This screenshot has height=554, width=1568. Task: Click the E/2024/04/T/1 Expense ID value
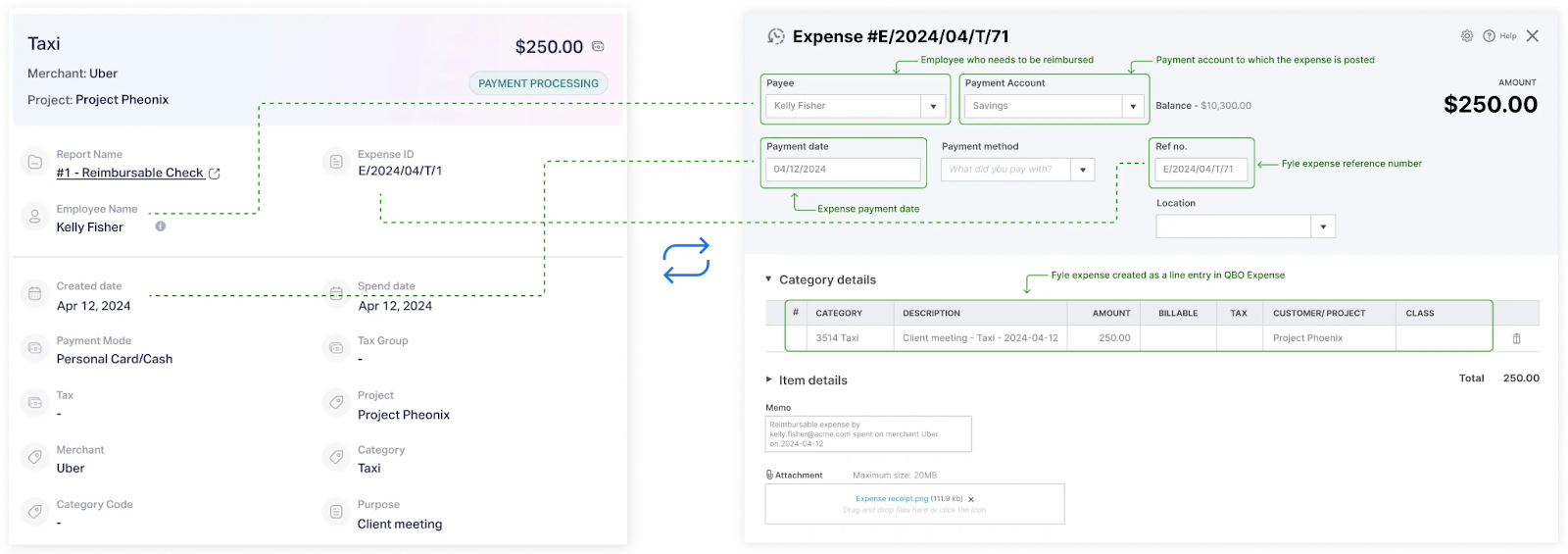tap(400, 171)
